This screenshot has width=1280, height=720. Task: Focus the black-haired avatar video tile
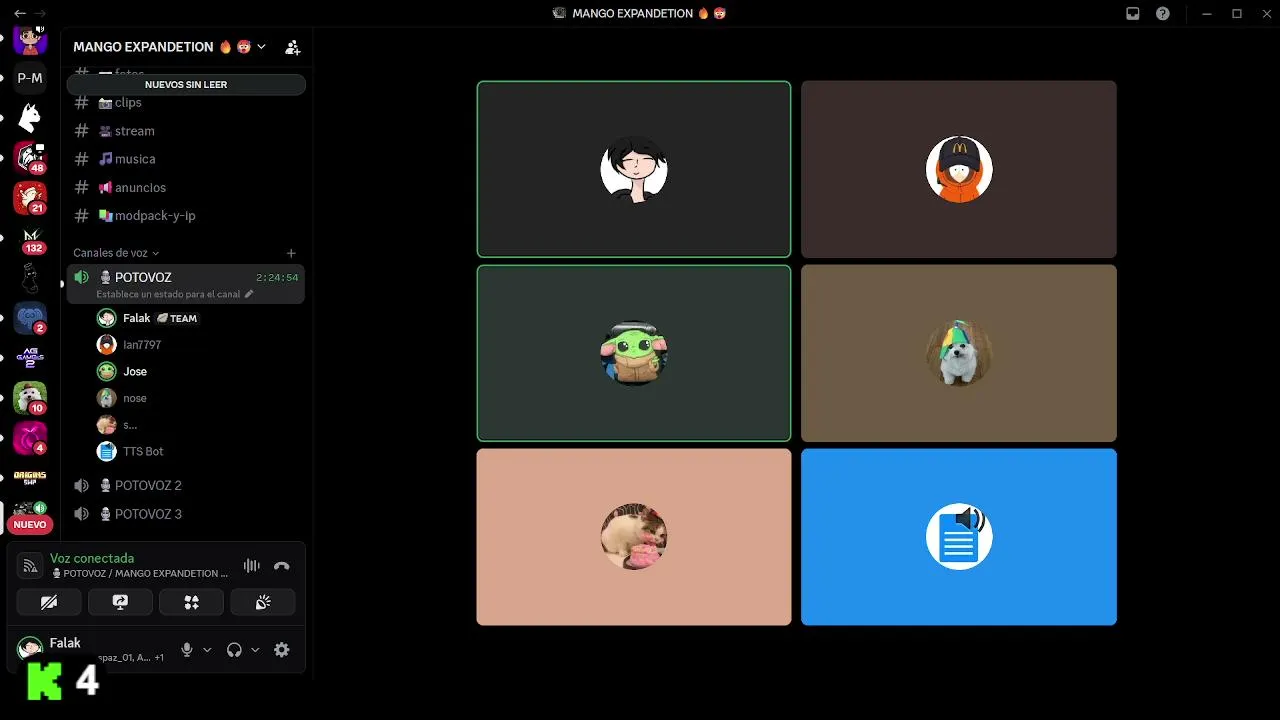coord(634,169)
